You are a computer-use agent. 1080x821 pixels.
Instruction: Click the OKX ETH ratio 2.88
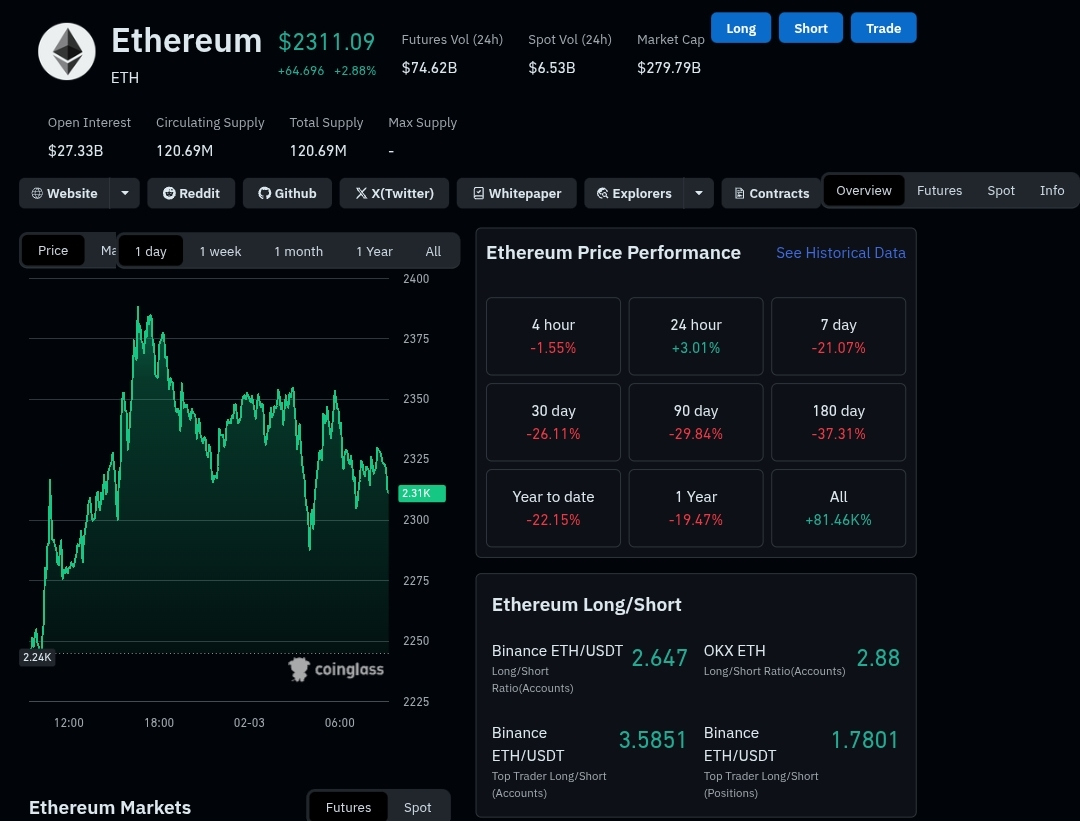coord(878,658)
